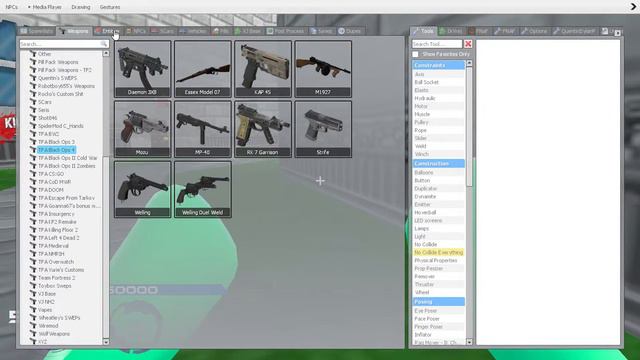Select the Physical Properties tool
This screenshot has height=360, width=640.
click(438, 260)
